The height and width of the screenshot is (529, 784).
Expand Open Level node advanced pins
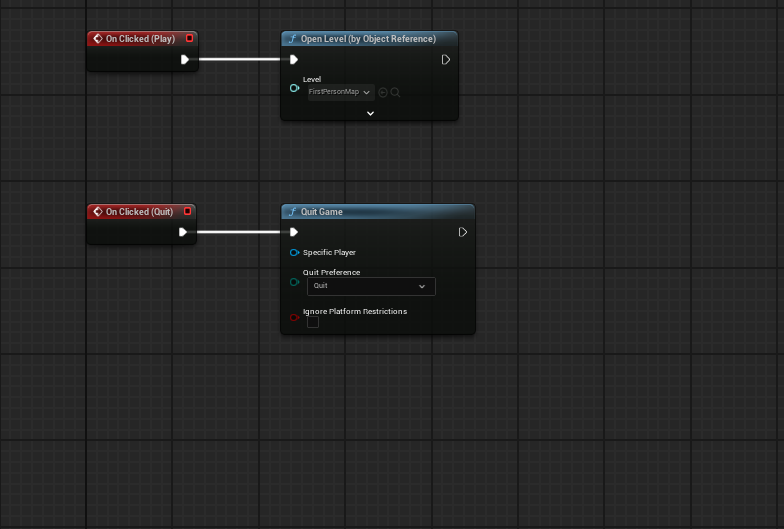pos(370,114)
